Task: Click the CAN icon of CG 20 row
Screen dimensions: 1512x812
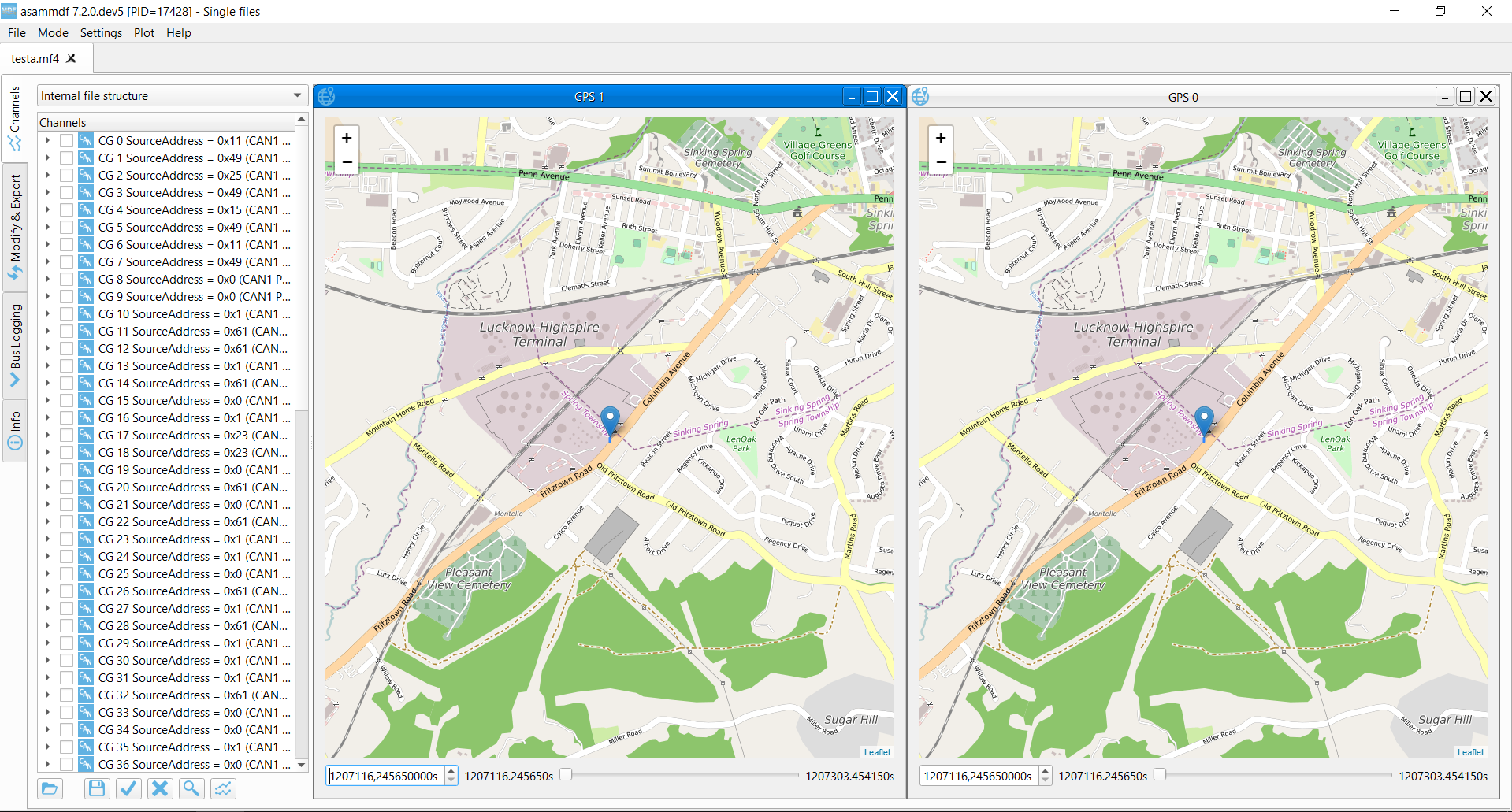Action: pos(86,487)
